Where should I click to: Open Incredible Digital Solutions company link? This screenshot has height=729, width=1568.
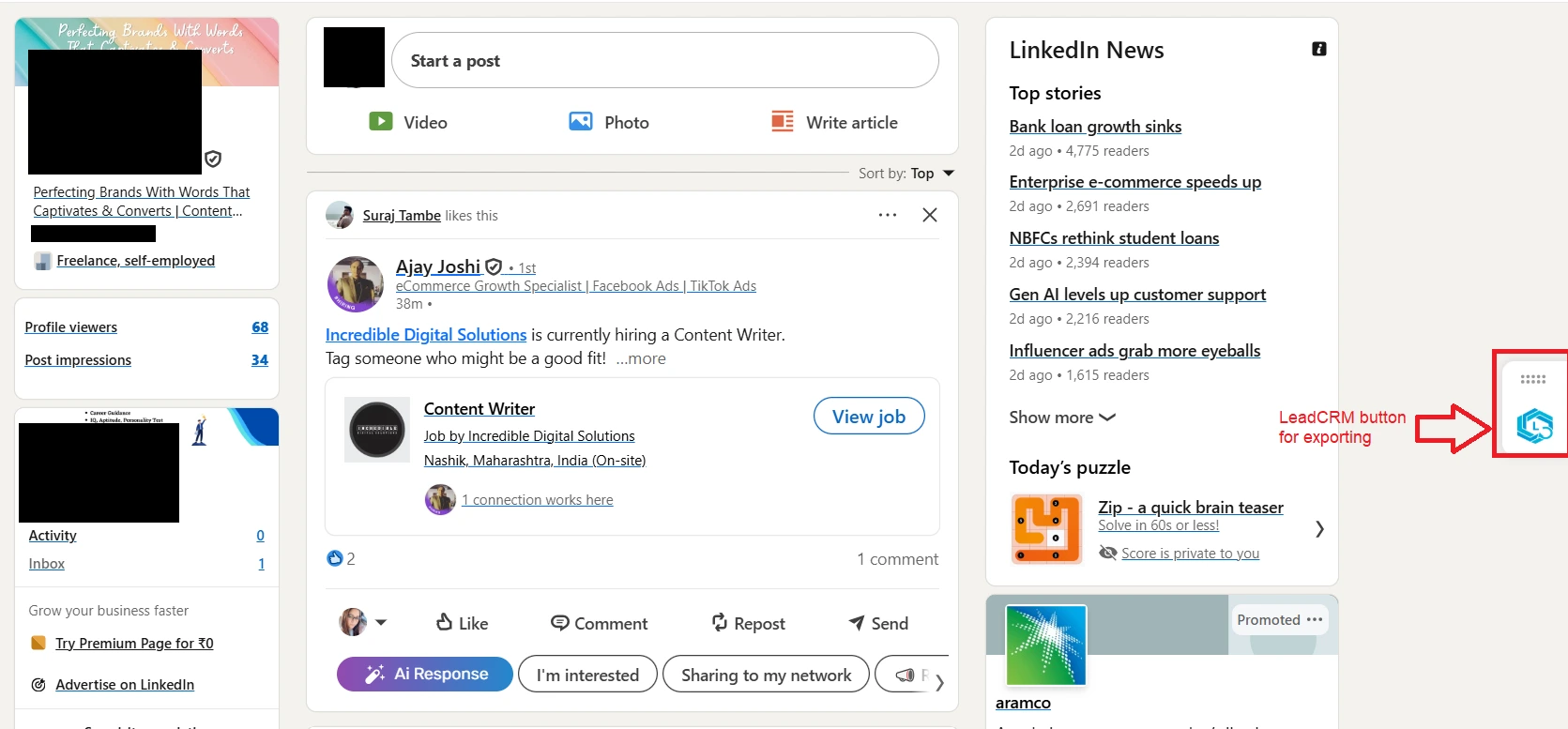coord(426,335)
